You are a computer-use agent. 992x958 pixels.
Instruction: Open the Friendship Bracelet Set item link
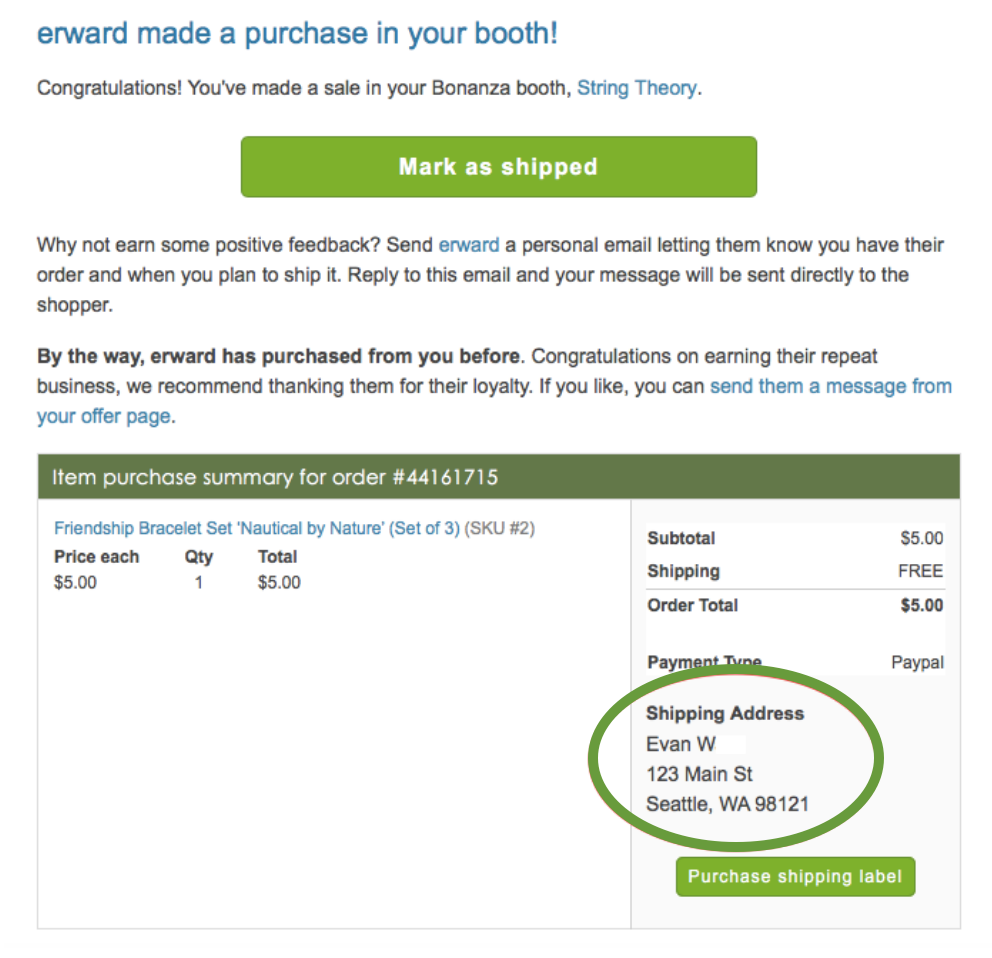point(257,528)
